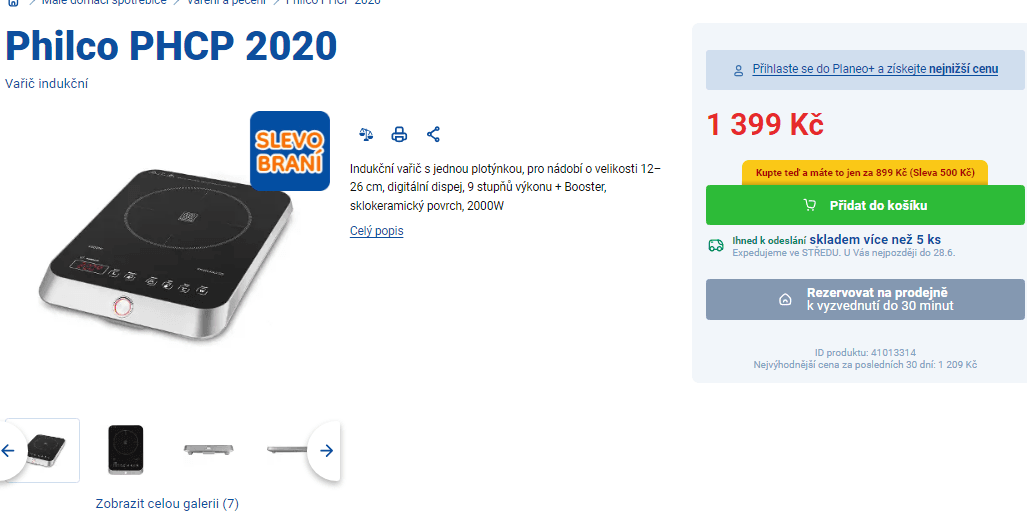
Task: Click the yellow 899 Kč discount banner
Action: point(865,173)
